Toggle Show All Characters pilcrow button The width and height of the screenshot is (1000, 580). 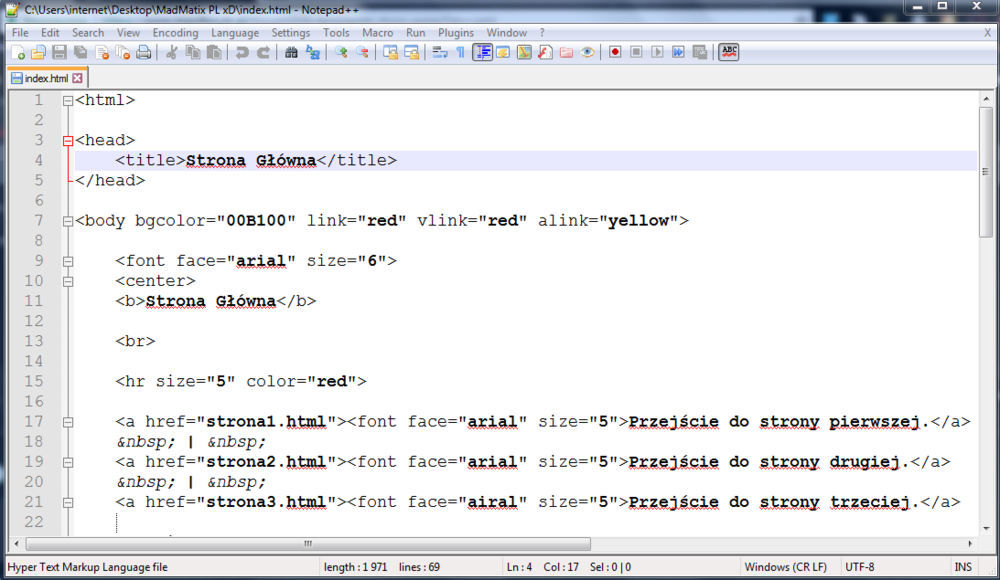[460, 52]
